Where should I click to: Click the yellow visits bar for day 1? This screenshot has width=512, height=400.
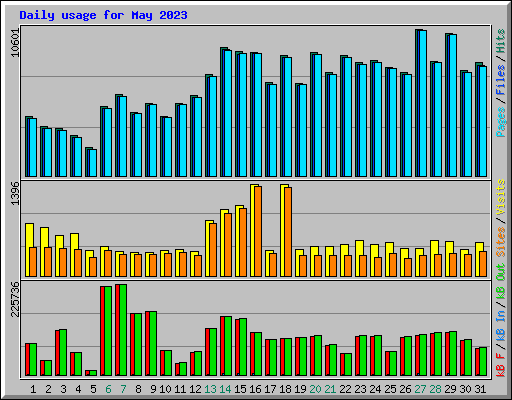(28, 250)
